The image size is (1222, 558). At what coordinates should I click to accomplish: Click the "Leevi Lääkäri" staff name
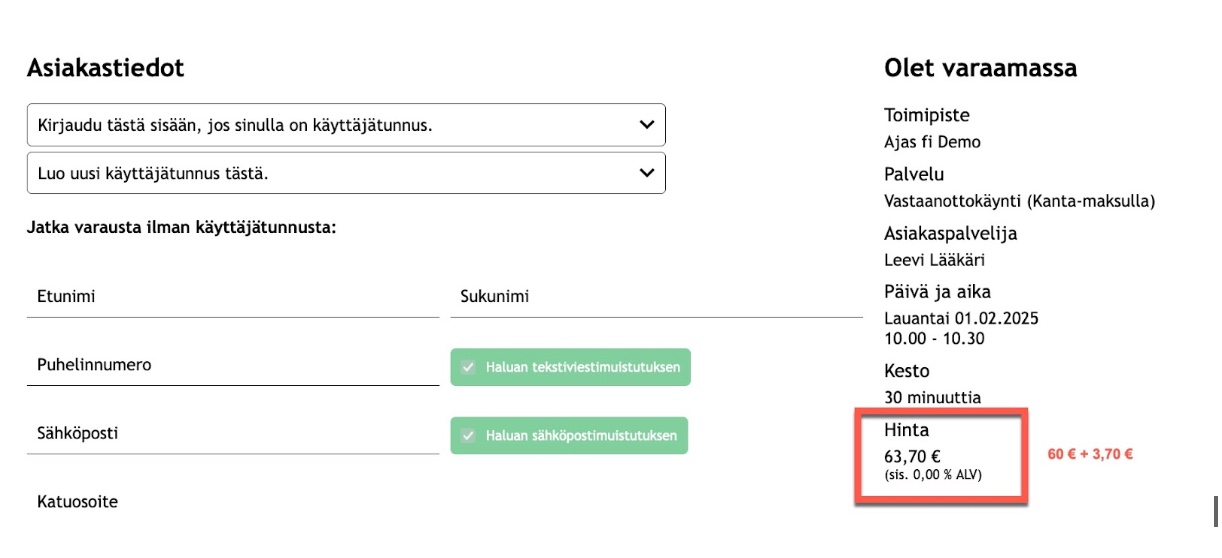pos(934,260)
